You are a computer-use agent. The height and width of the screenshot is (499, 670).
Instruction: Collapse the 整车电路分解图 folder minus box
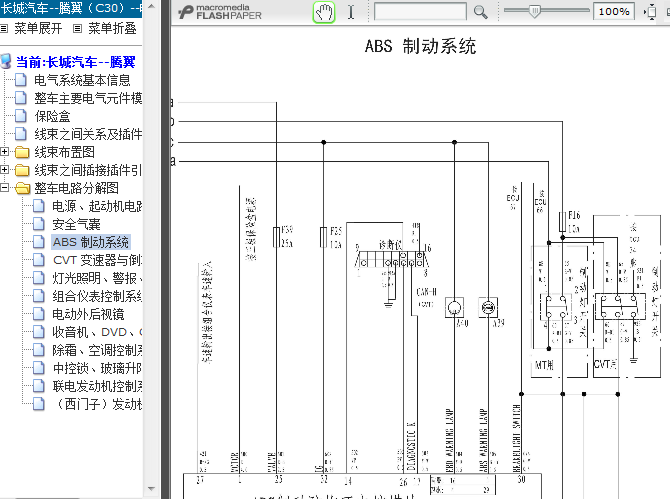point(4,188)
